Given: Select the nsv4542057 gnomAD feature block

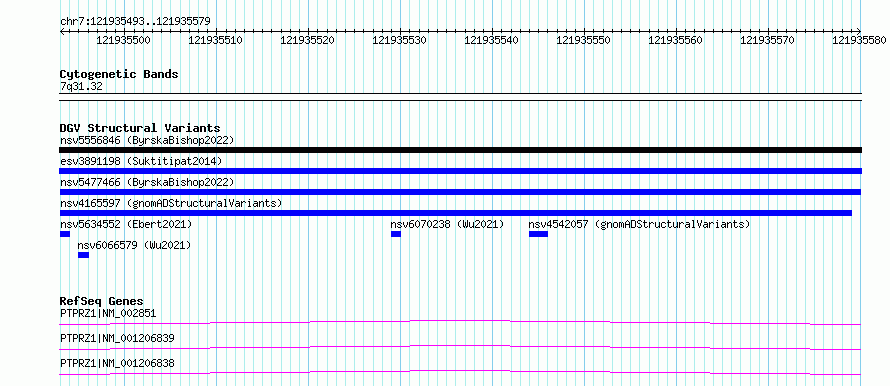Looking at the screenshot, I should 538,234.
